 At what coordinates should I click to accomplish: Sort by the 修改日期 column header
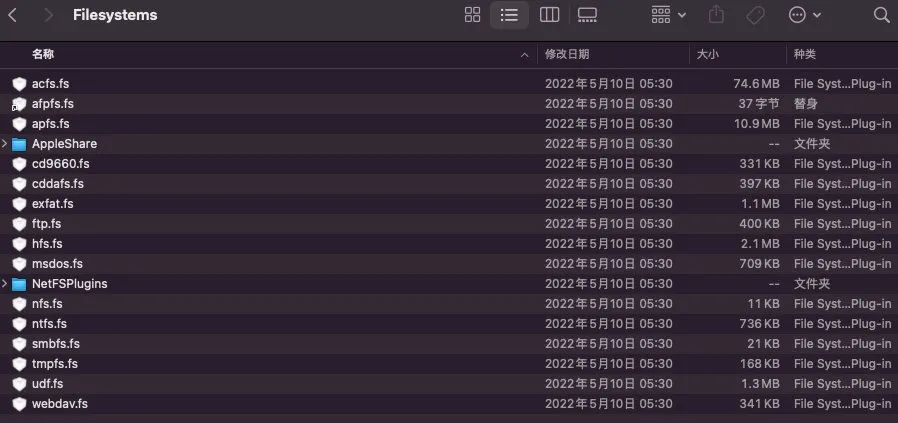pyautogui.click(x=567, y=54)
